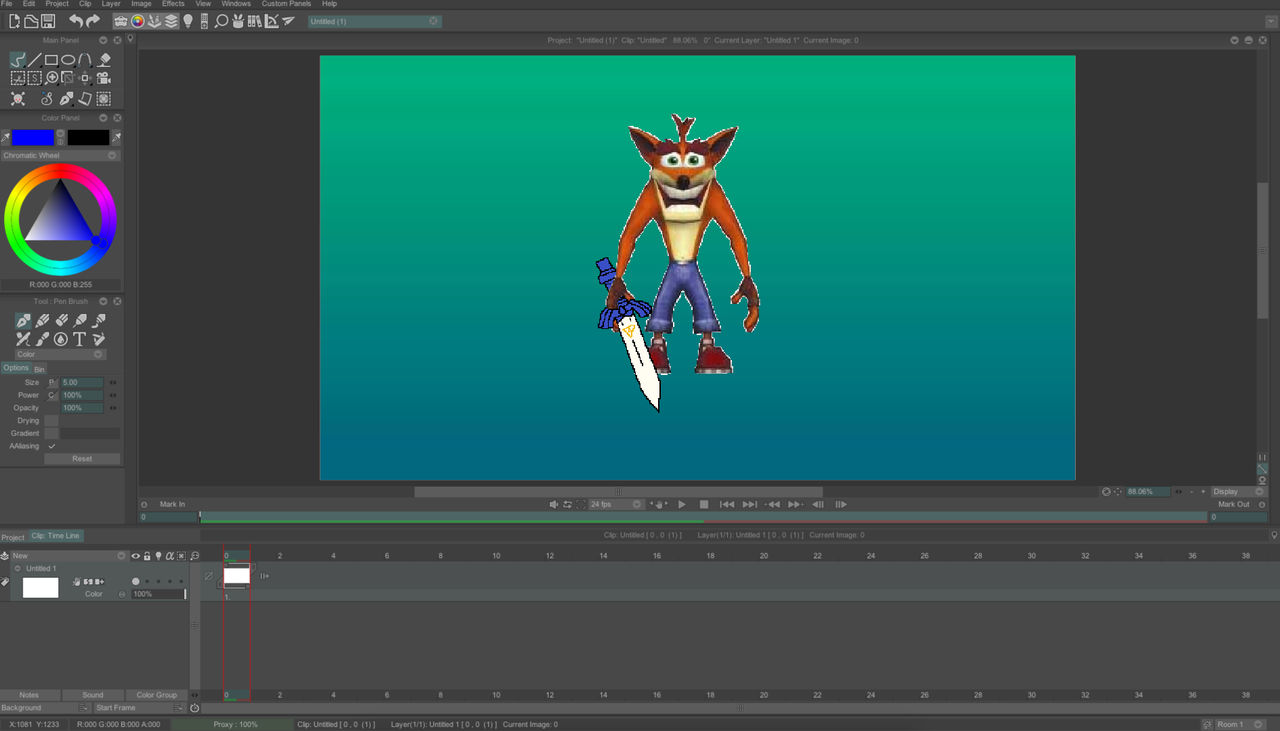The image size is (1280, 731).
Task: Toggle size pressure P connection button
Action: (52, 382)
